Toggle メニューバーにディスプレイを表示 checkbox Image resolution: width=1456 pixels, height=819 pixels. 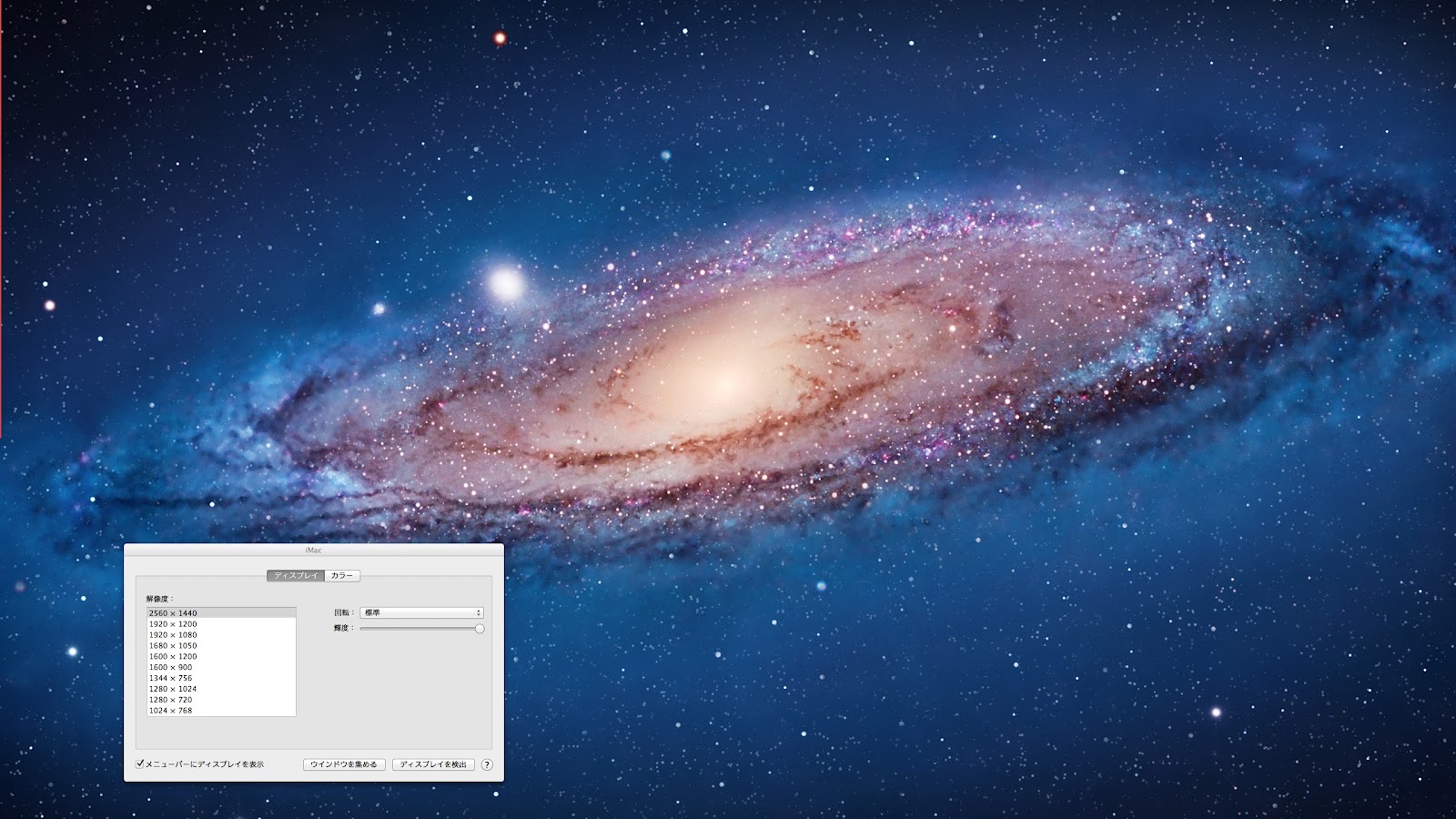[140, 764]
